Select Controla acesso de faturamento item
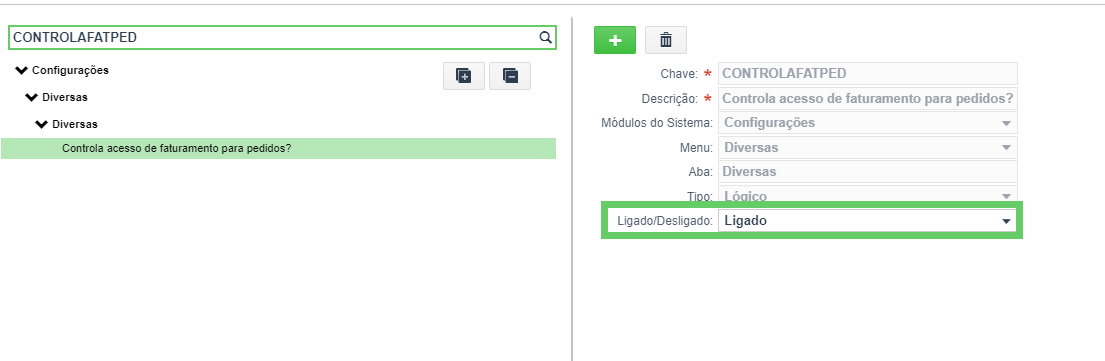 tap(278, 149)
